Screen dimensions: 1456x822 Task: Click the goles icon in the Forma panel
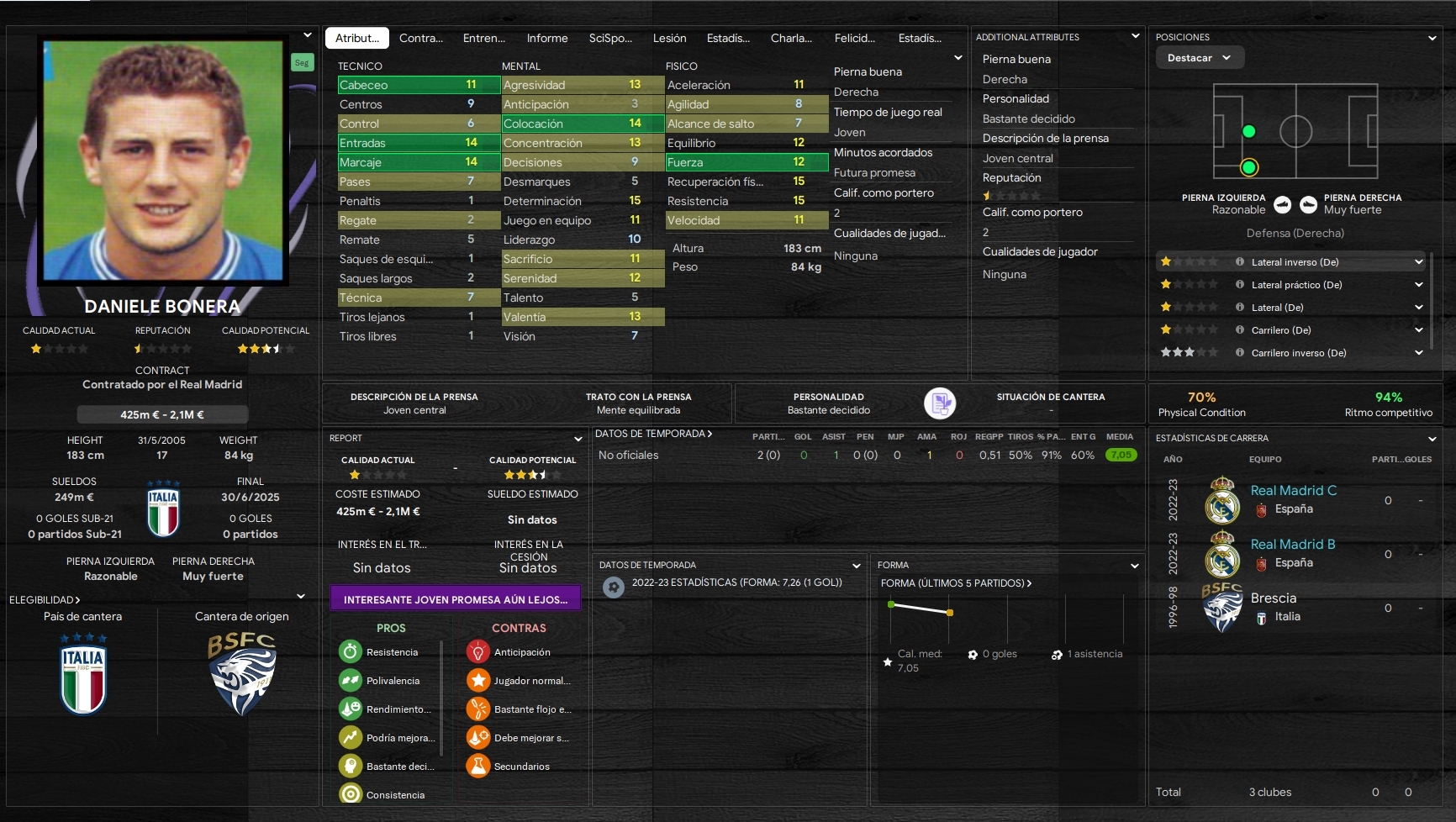pyautogui.click(x=973, y=655)
